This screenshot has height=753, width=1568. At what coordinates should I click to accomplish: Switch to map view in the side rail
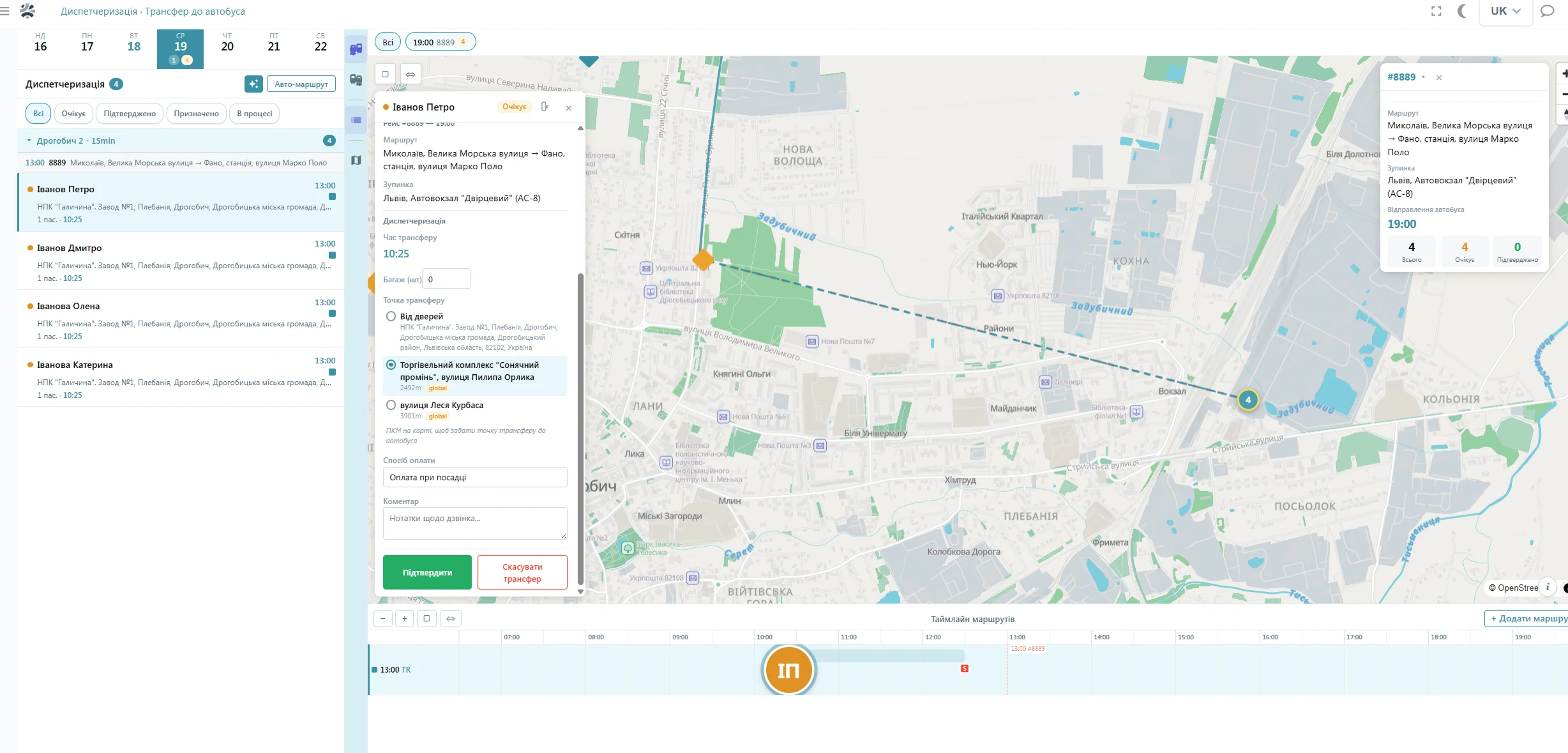pos(356,160)
